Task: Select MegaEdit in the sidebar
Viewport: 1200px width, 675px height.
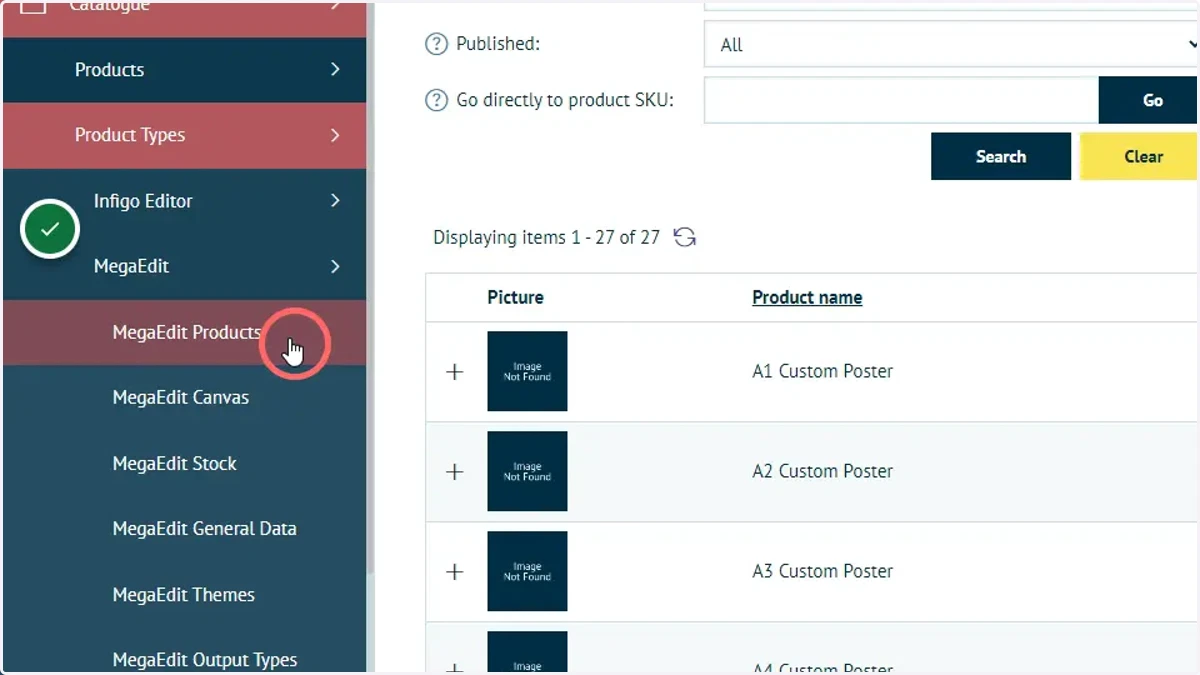Action: coord(184,266)
